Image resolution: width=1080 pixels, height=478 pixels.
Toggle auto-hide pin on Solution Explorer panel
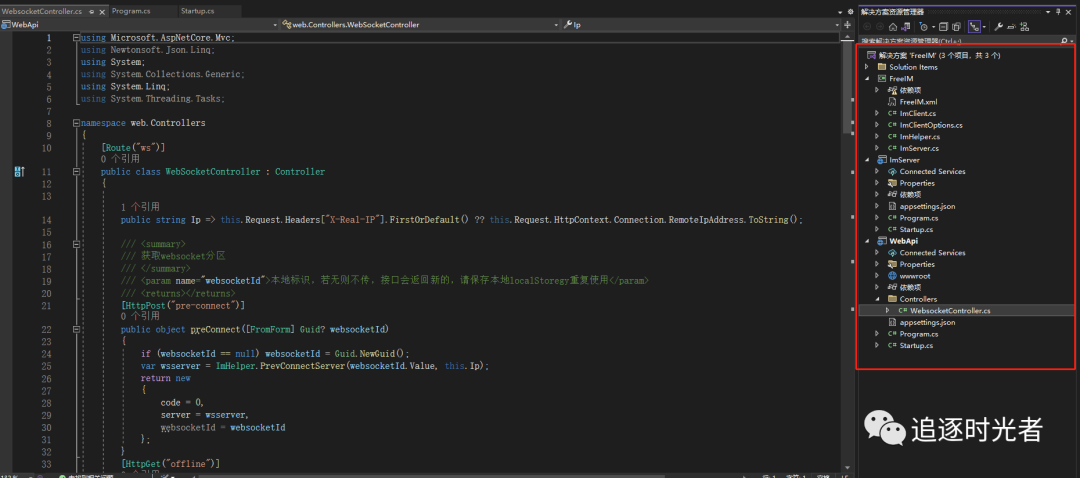(x=1057, y=10)
